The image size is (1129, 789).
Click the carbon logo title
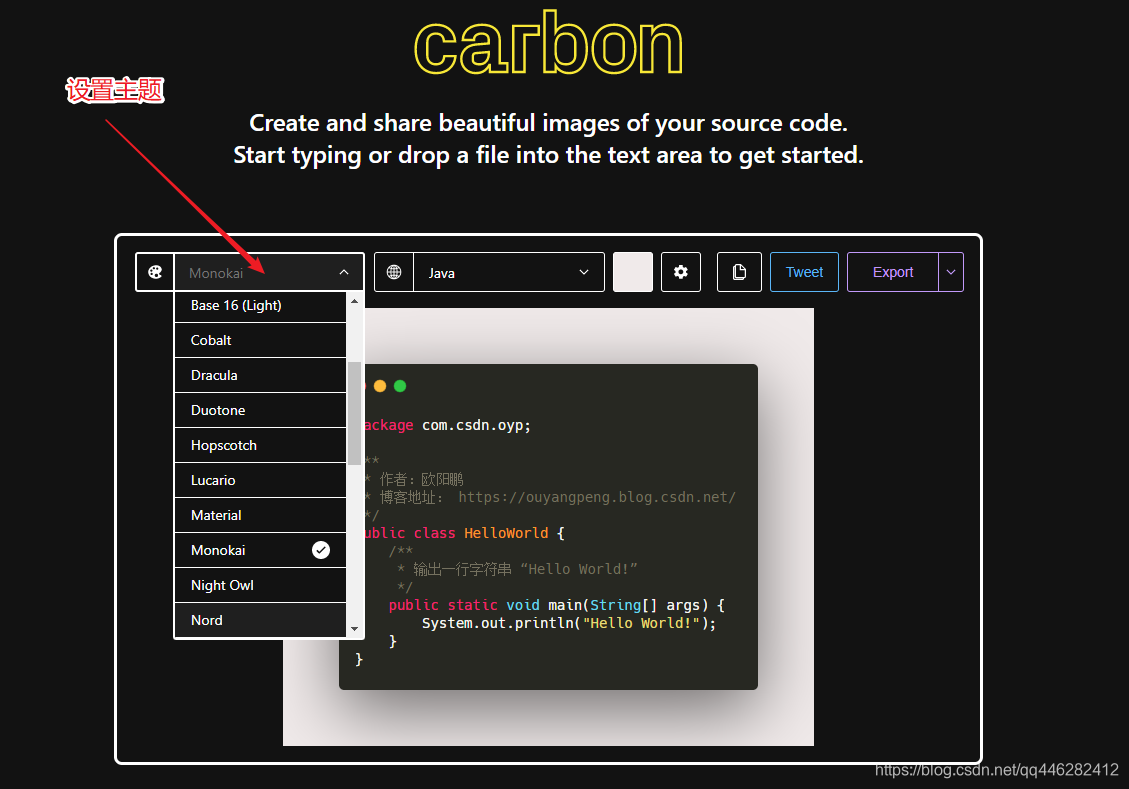point(548,43)
